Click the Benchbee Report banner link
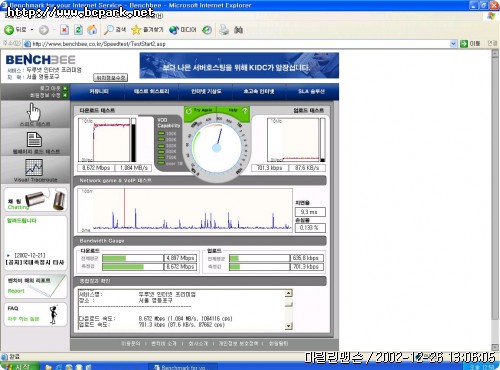The height and width of the screenshot is (370, 500). pyautogui.click(x=35, y=286)
